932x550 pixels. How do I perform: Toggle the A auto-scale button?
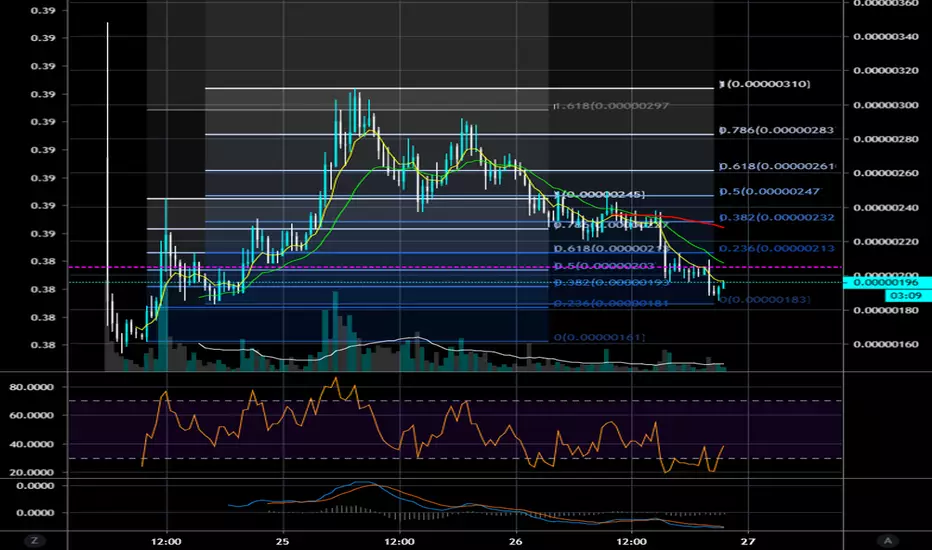click(888, 540)
